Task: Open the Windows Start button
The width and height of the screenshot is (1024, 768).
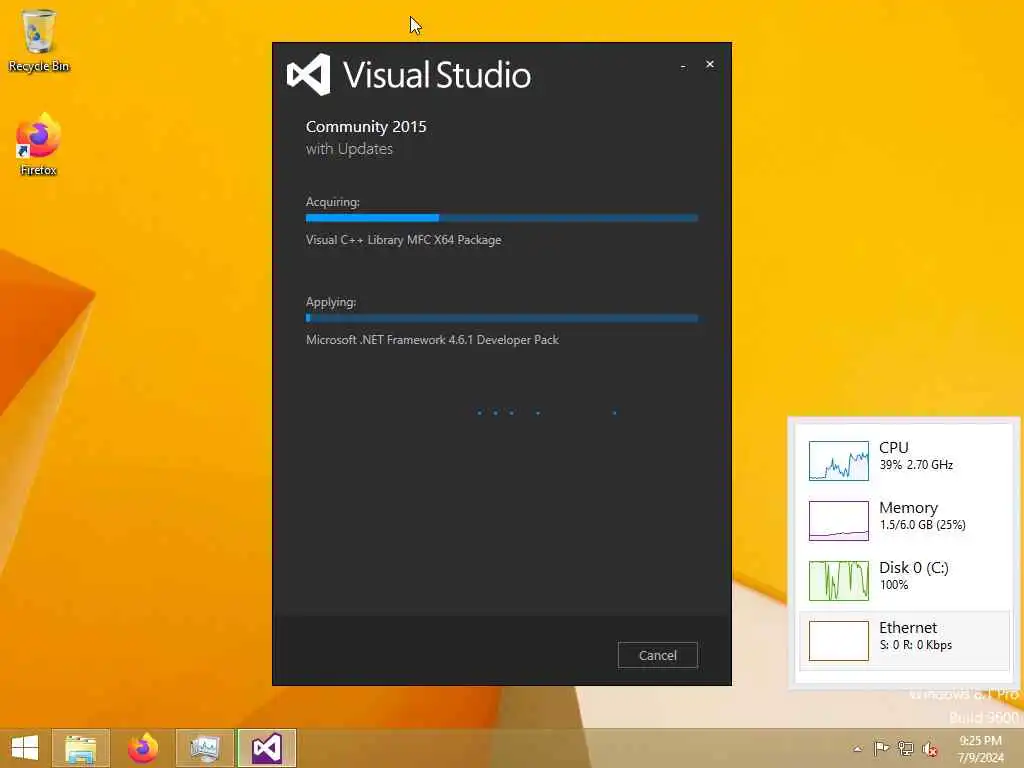Action: click(25, 748)
